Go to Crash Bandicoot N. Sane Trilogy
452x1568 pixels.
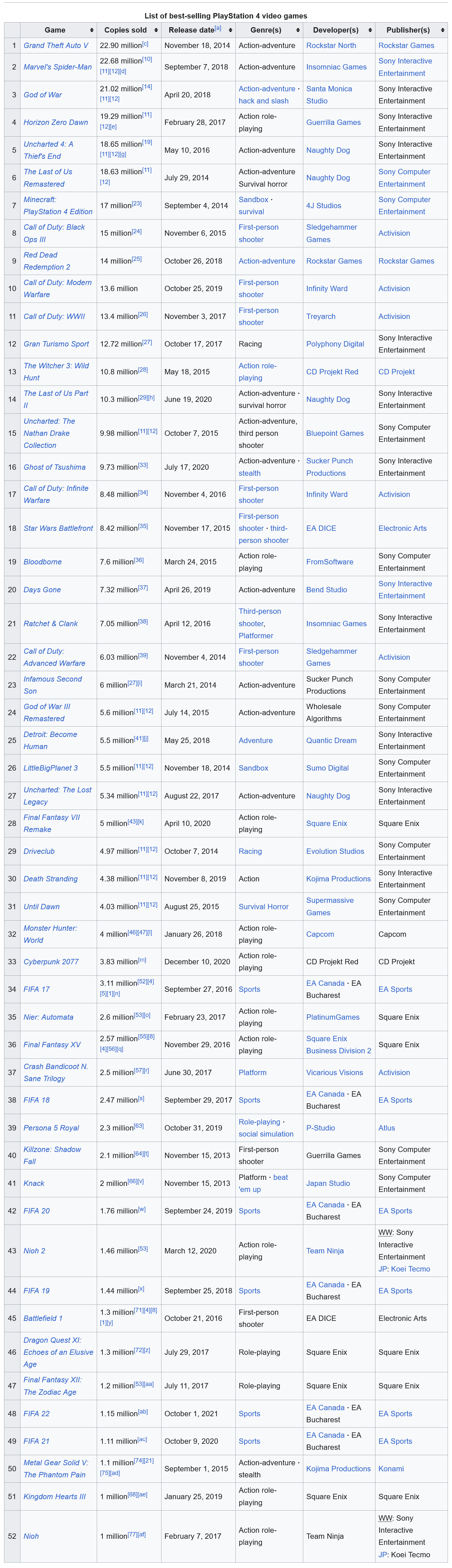(x=56, y=1072)
